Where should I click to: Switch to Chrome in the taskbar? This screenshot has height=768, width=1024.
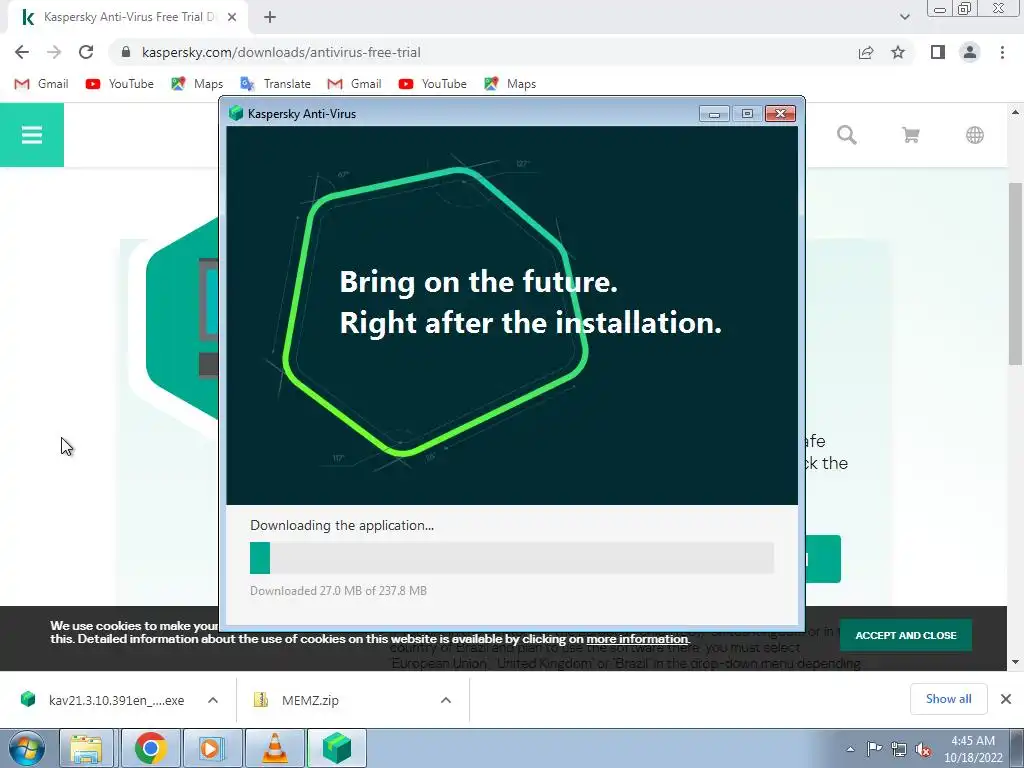pos(150,748)
